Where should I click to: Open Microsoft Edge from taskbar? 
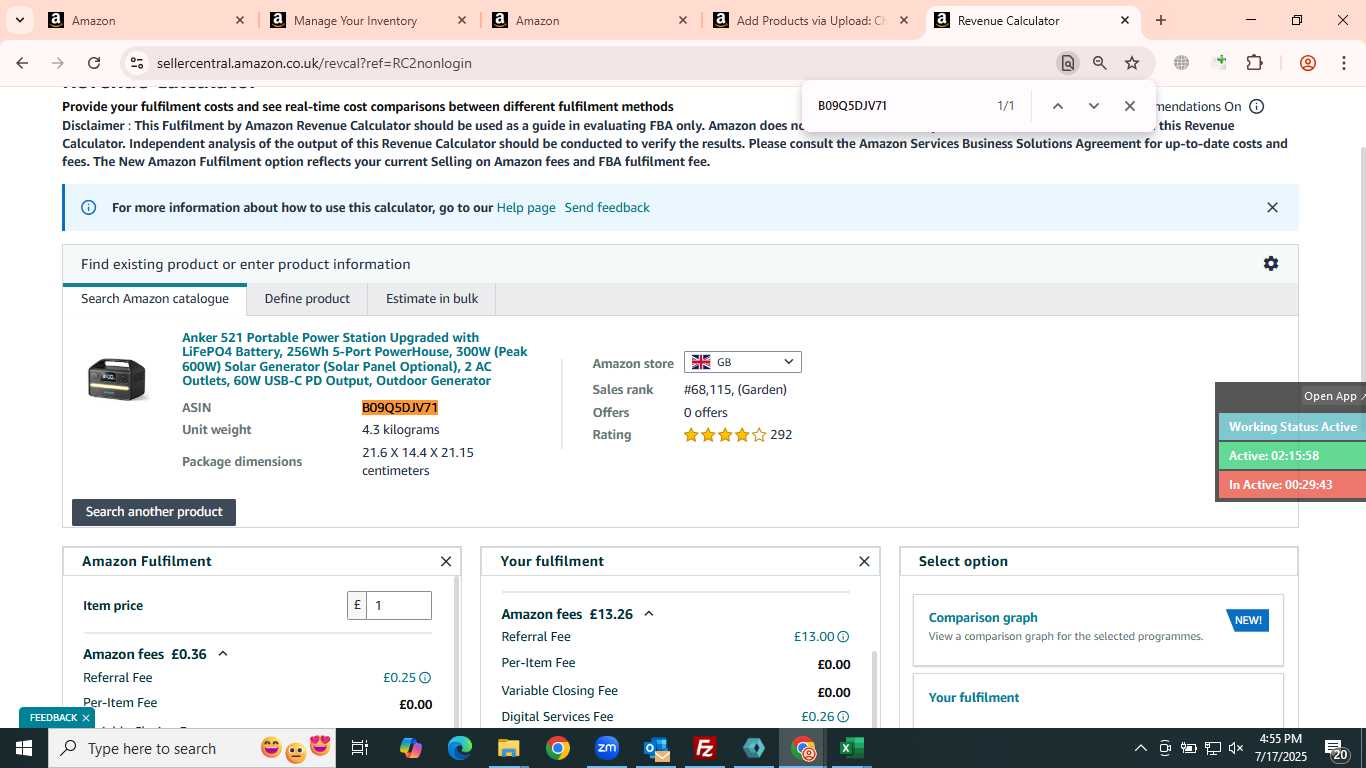459,748
